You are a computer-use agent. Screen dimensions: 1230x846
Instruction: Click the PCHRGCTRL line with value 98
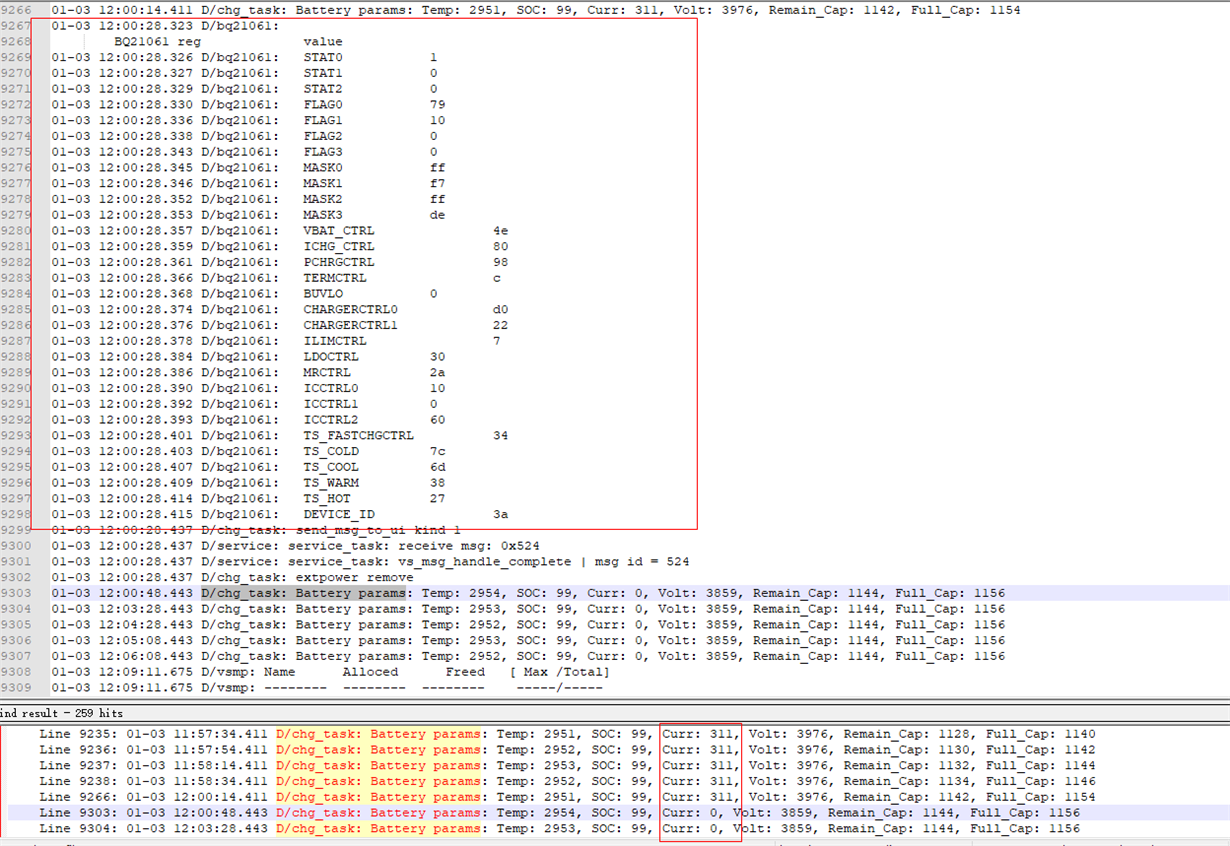(280, 262)
